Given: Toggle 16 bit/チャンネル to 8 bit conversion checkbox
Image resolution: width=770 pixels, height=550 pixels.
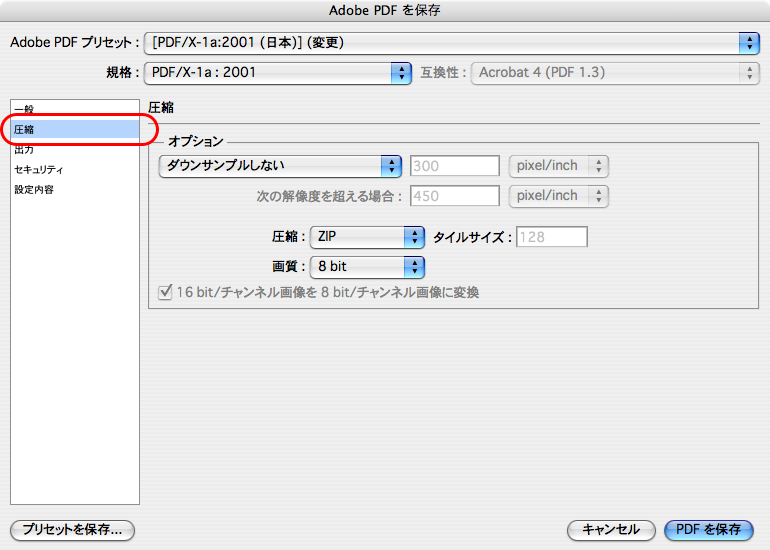Looking at the screenshot, I should (165, 292).
